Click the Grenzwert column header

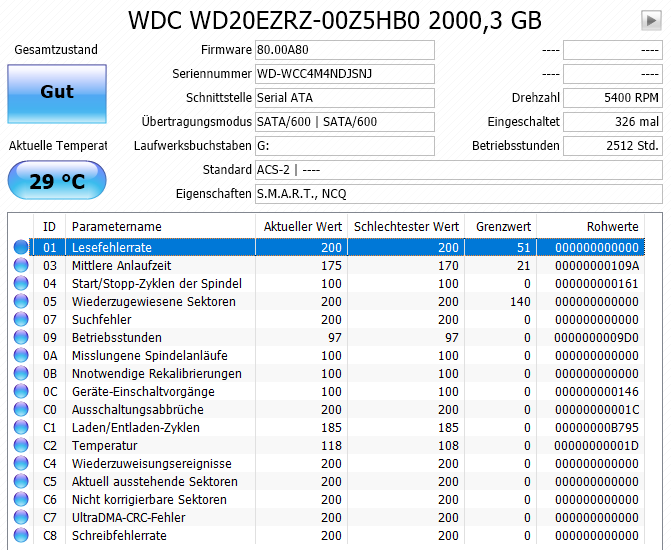[501, 226]
